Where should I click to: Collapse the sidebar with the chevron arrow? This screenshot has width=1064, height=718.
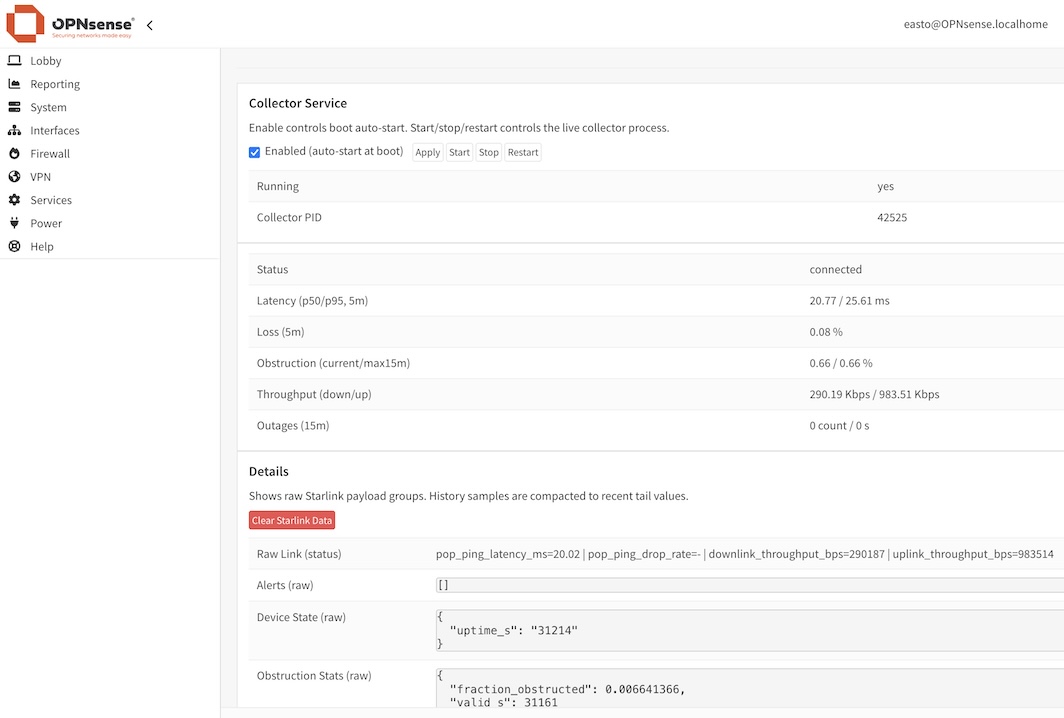tap(150, 25)
